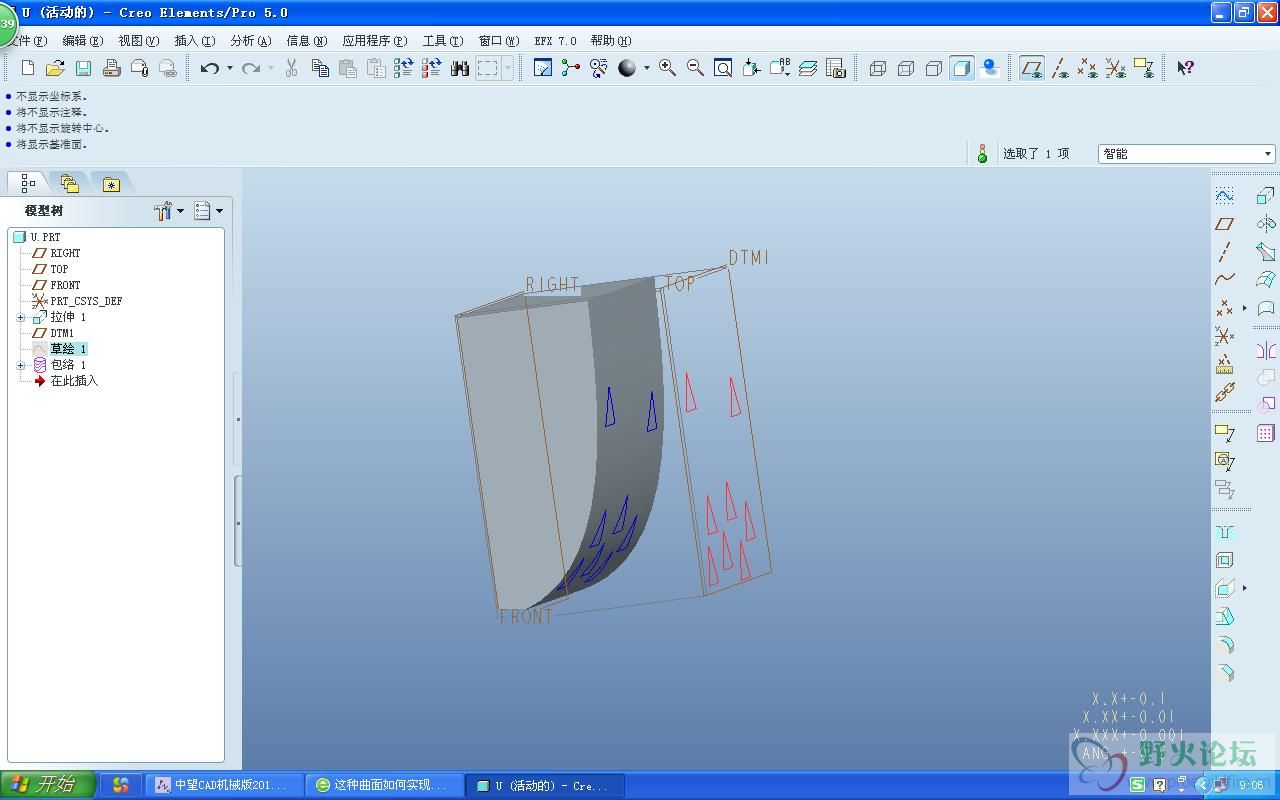Click the Refit view to screen icon

coord(723,68)
